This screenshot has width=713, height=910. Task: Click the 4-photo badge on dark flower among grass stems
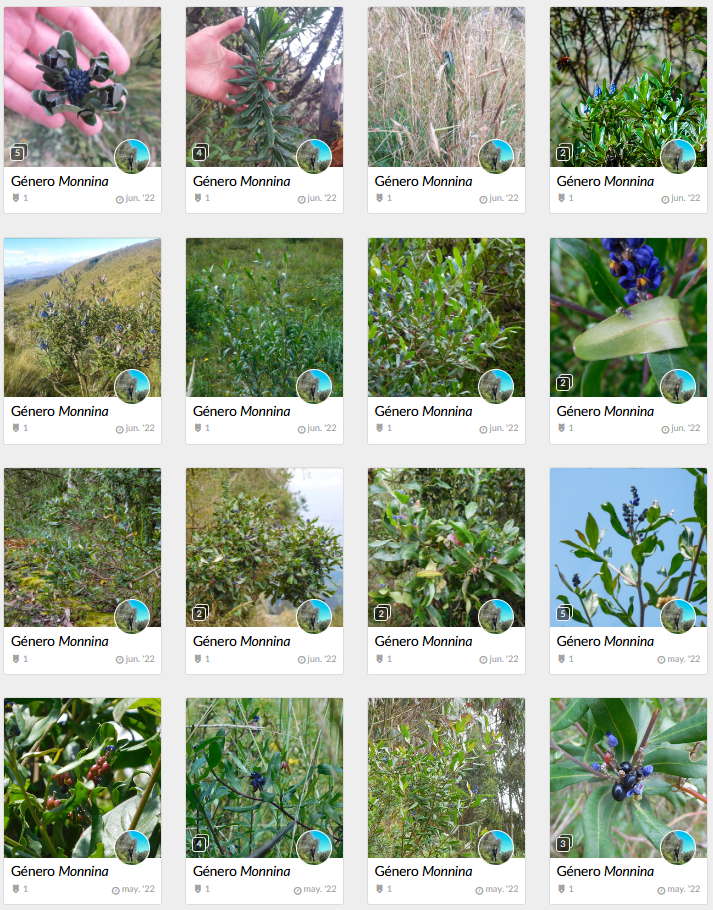tap(200, 843)
